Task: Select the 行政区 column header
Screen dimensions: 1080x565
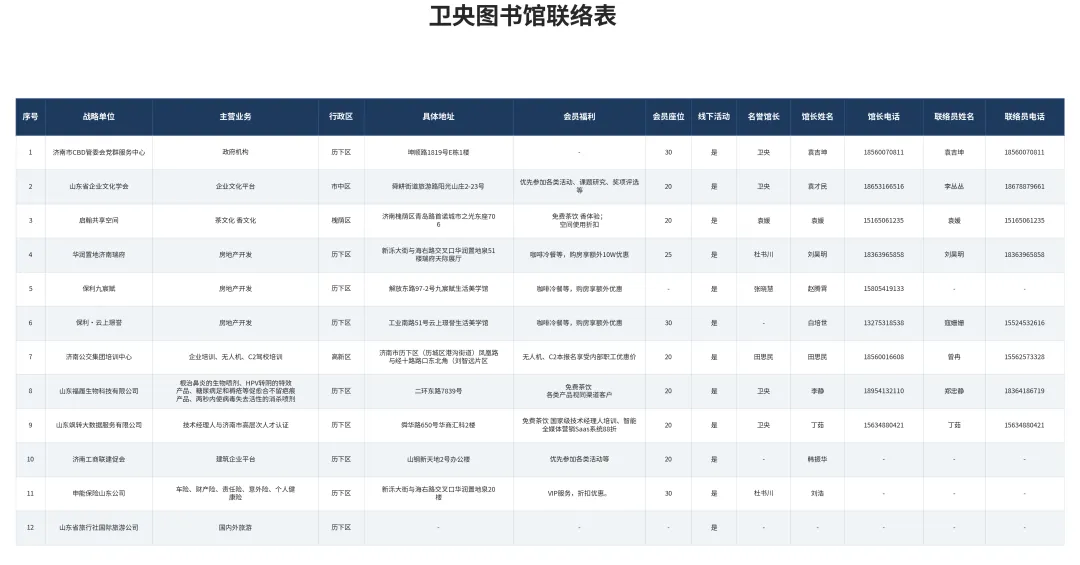Action: 341,116
